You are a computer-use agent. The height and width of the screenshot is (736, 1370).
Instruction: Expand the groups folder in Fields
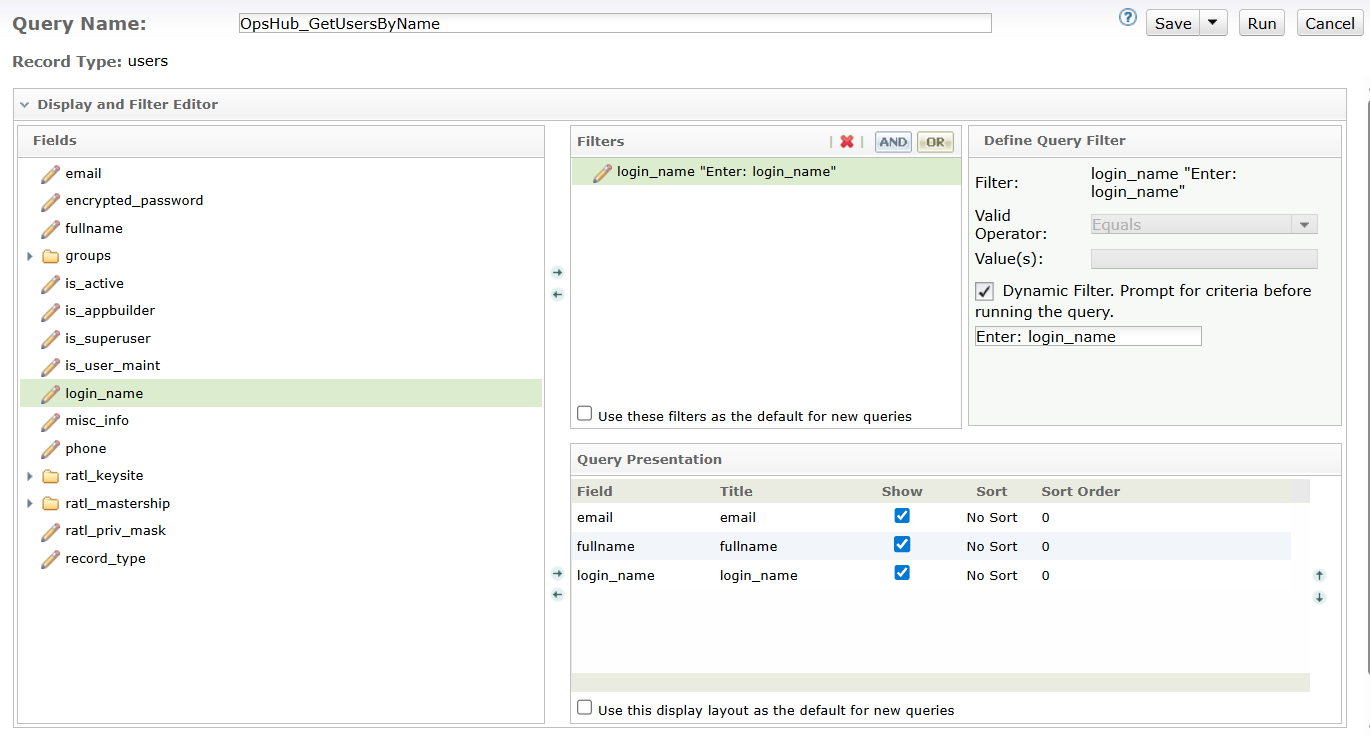click(30, 256)
